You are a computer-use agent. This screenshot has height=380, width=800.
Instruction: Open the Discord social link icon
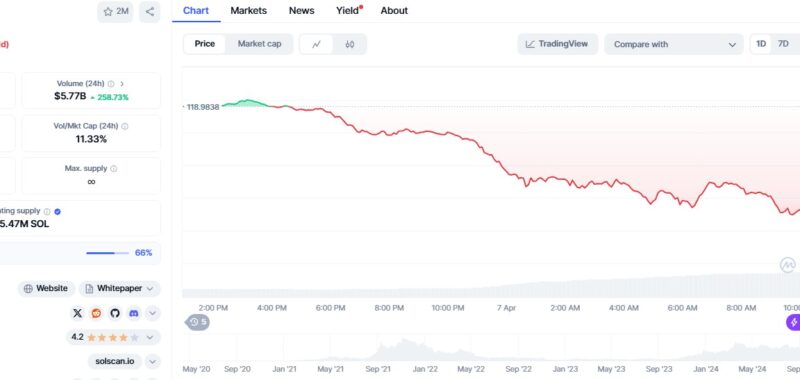coord(134,313)
